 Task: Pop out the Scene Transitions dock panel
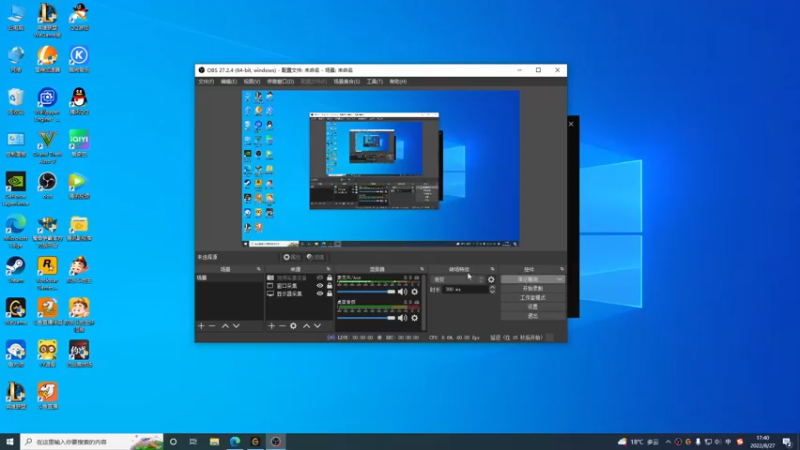[492, 269]
